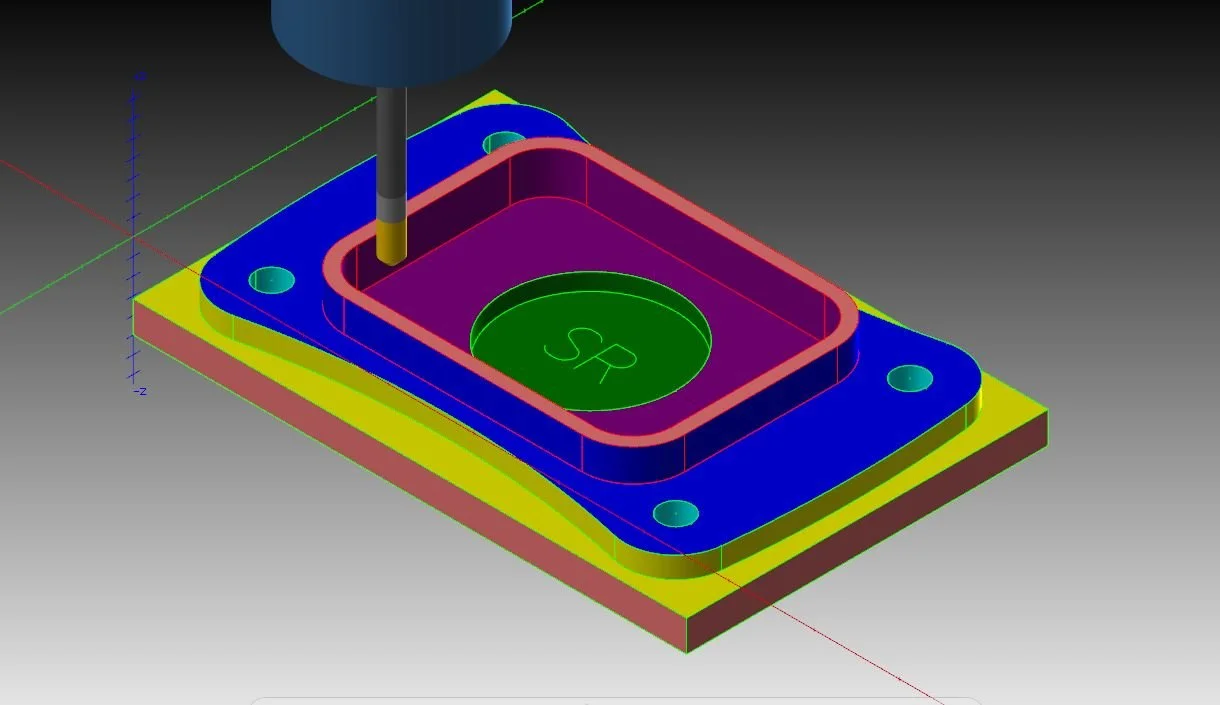
Task: Click the -Z axis label
Action: 138,393
